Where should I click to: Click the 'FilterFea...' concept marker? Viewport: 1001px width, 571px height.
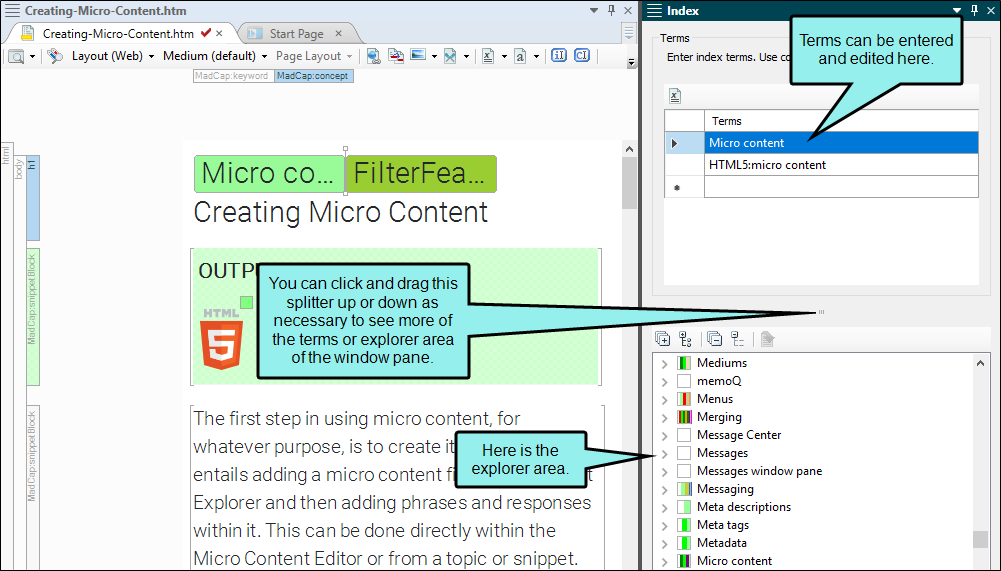pyautogui.click(x=421, y=174)
